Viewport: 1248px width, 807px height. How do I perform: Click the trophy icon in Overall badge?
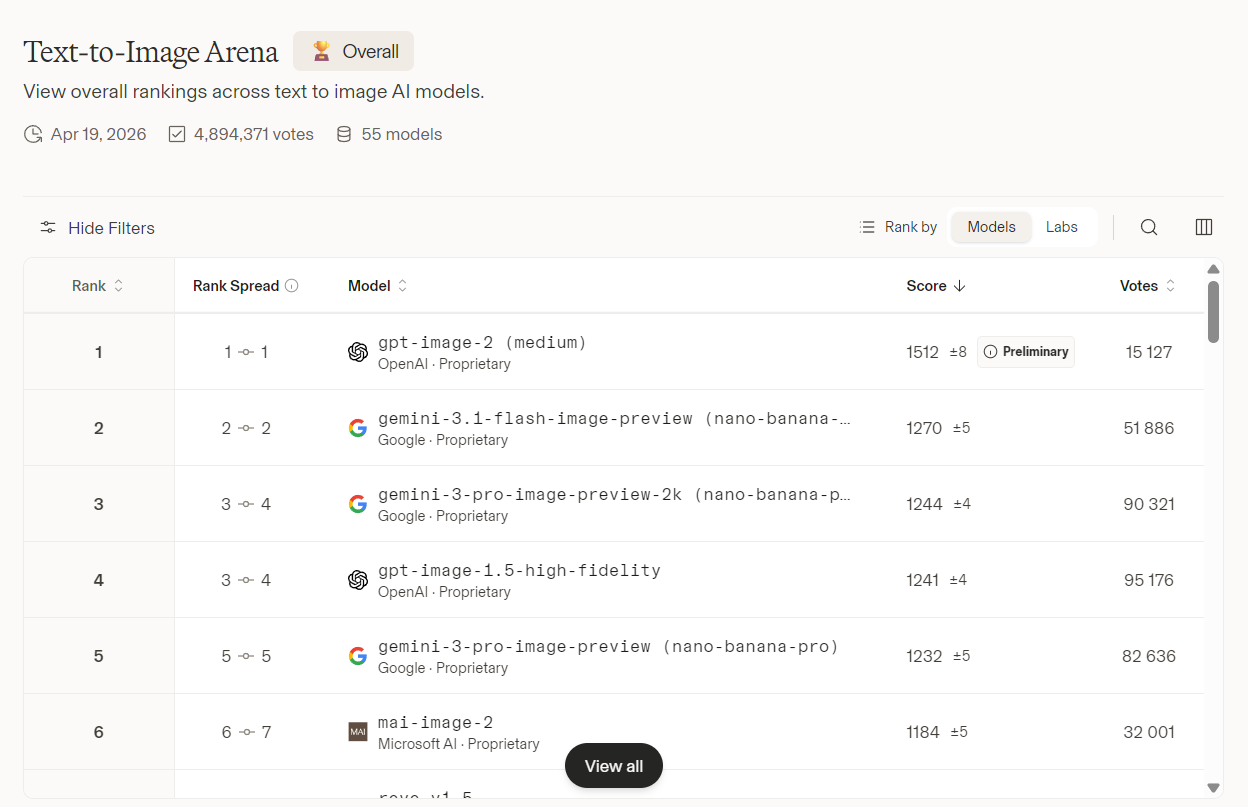(322, 51)
